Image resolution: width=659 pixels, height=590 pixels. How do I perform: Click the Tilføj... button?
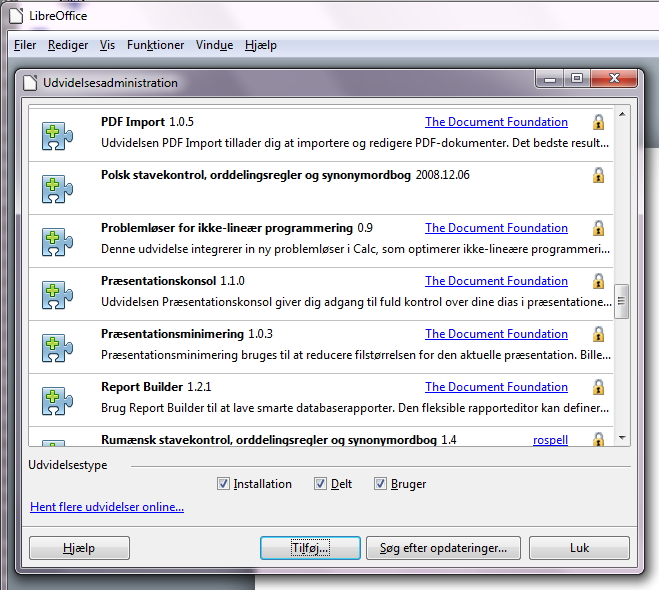[x=310, y=548]
